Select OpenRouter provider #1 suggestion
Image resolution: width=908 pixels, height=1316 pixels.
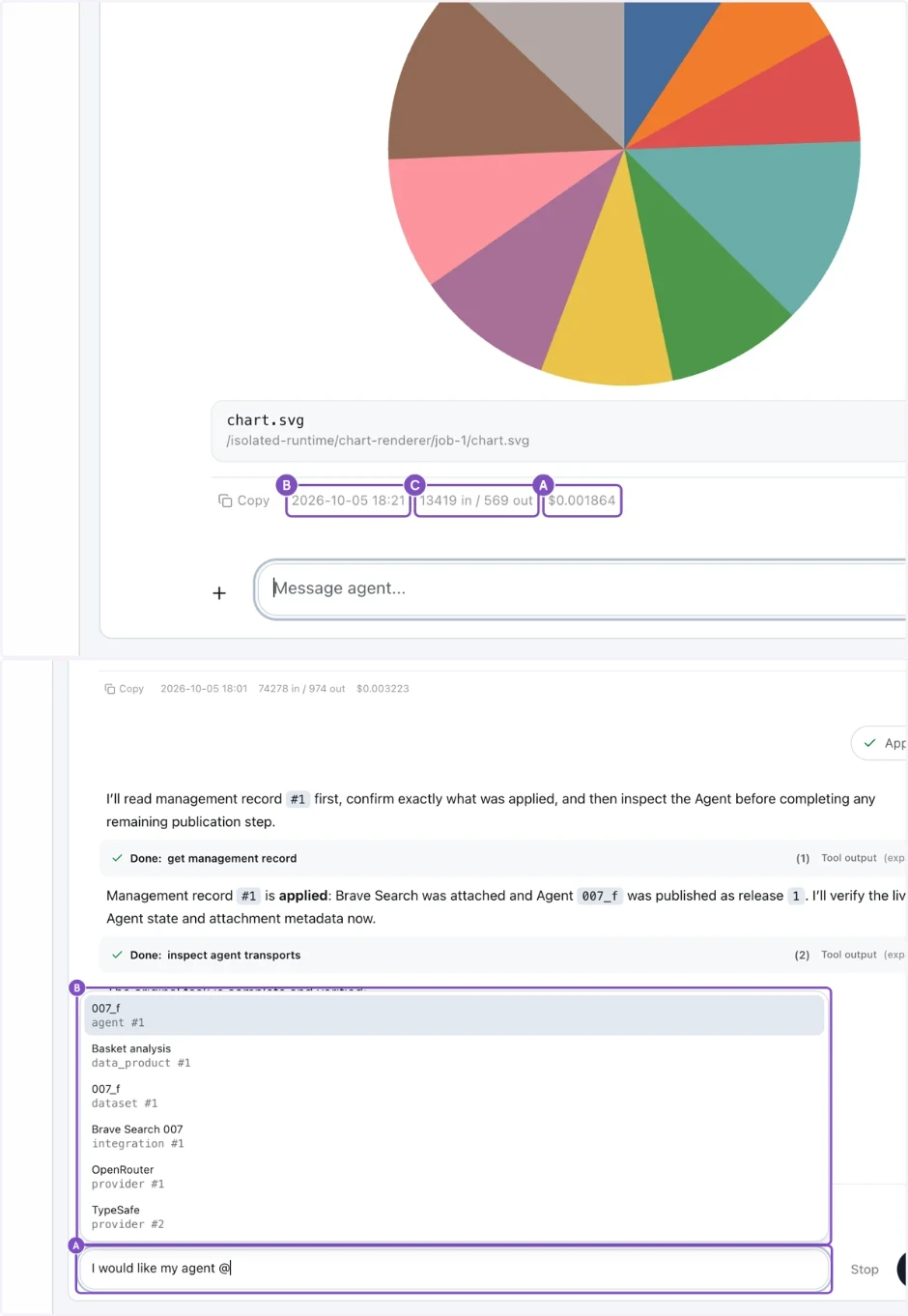point(454,1177)
